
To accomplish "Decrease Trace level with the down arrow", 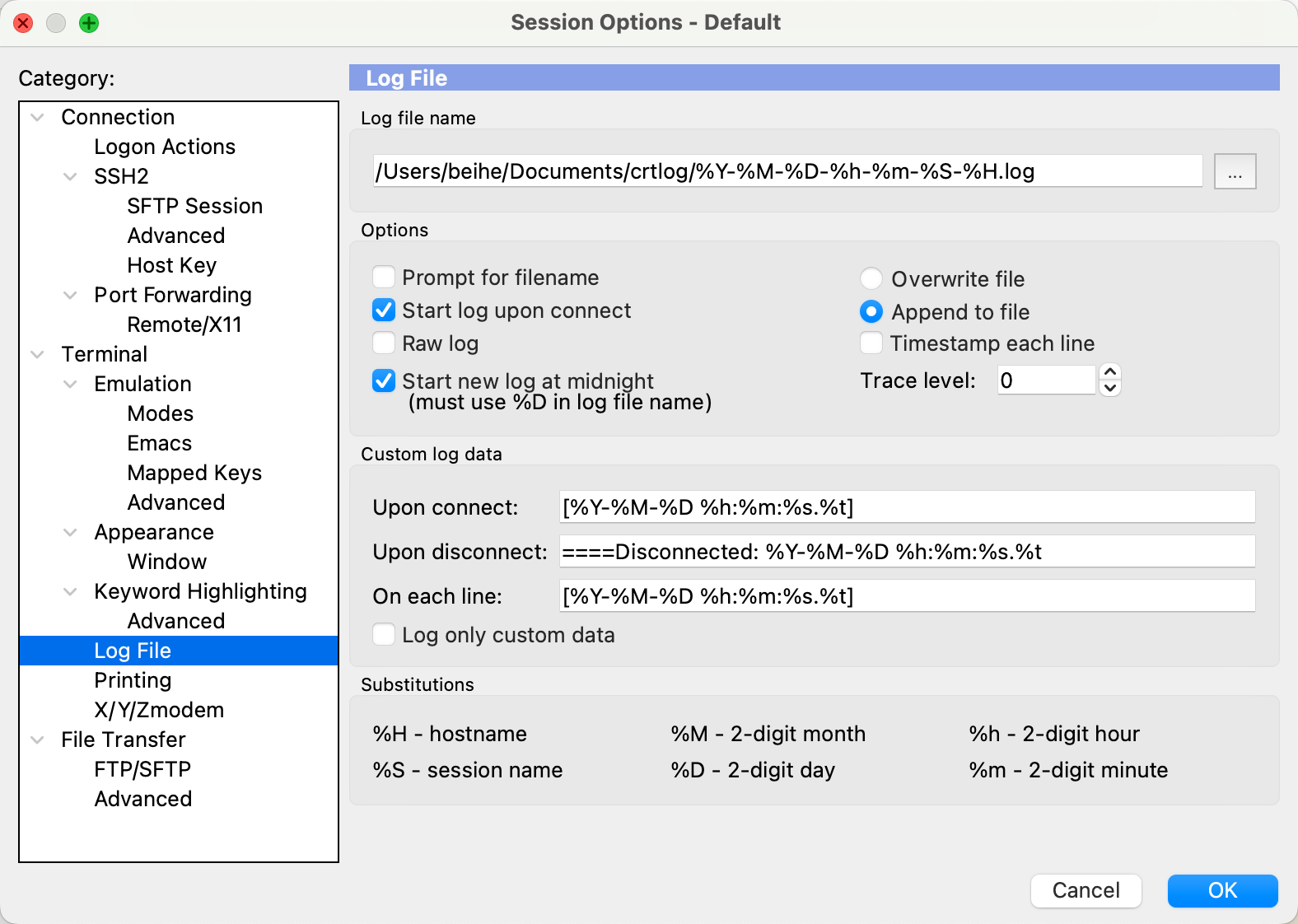I will [x=1110, y=388].
